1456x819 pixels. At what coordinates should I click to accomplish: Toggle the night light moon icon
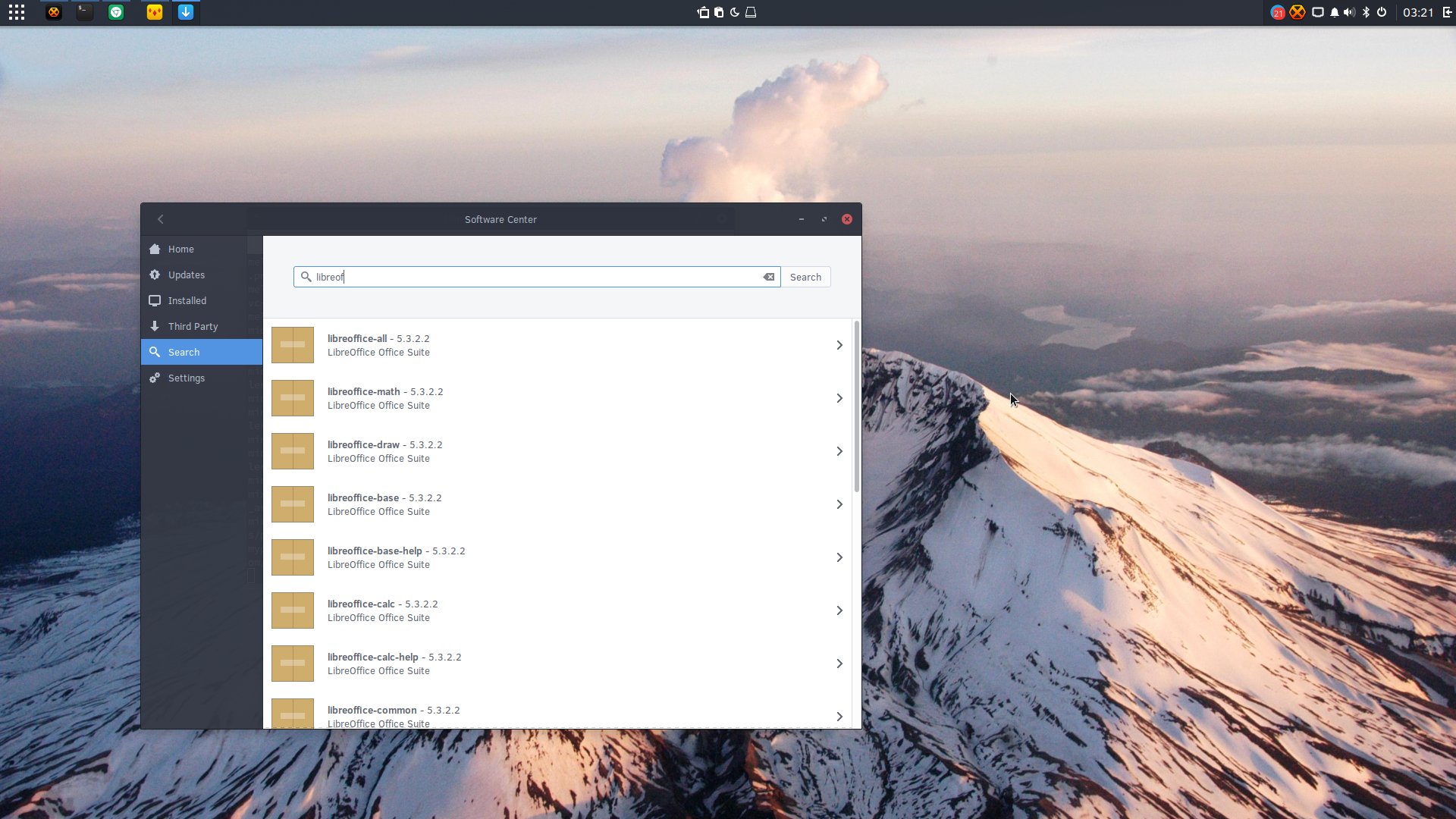coord(735,12)
